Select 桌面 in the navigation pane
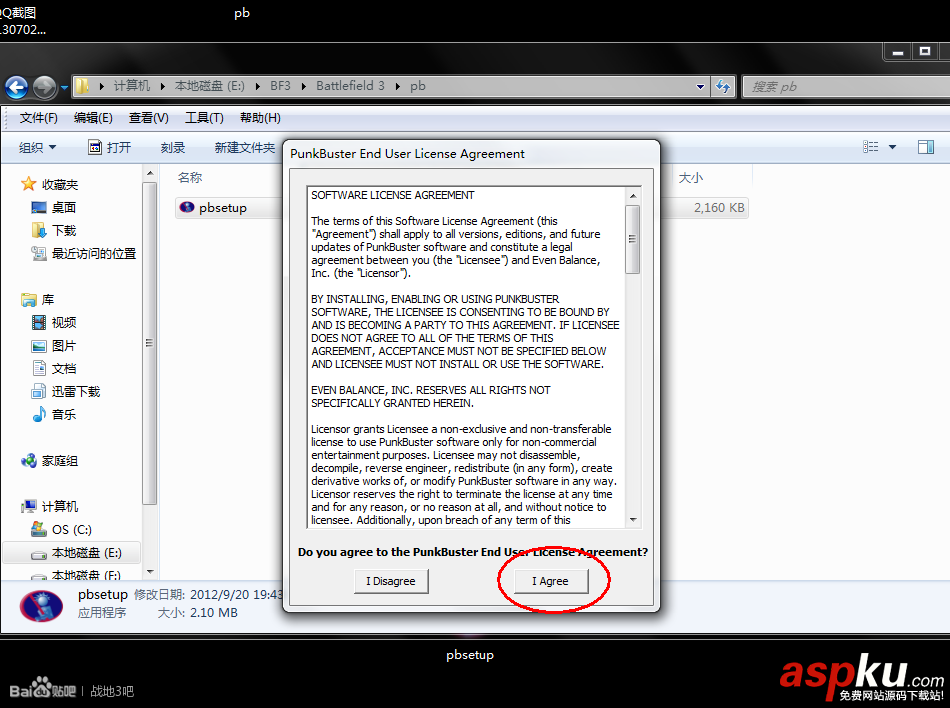Viewport: 950px width, 708px height. 64,208
